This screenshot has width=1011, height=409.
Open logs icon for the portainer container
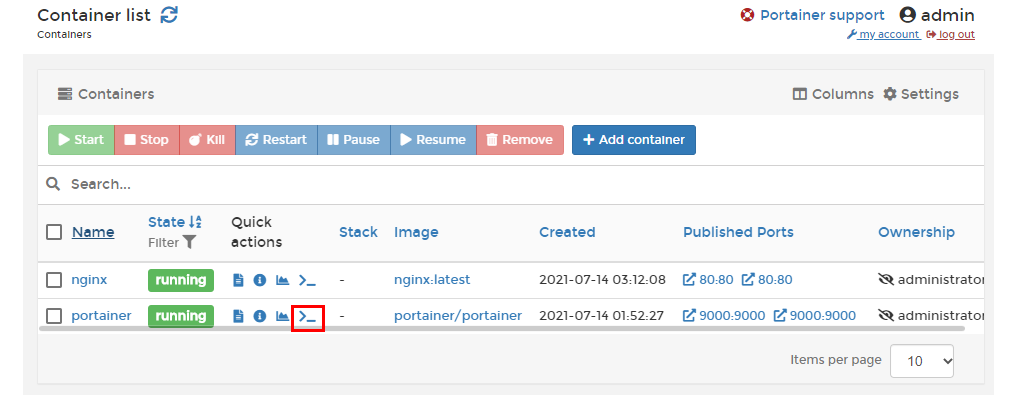239,316
